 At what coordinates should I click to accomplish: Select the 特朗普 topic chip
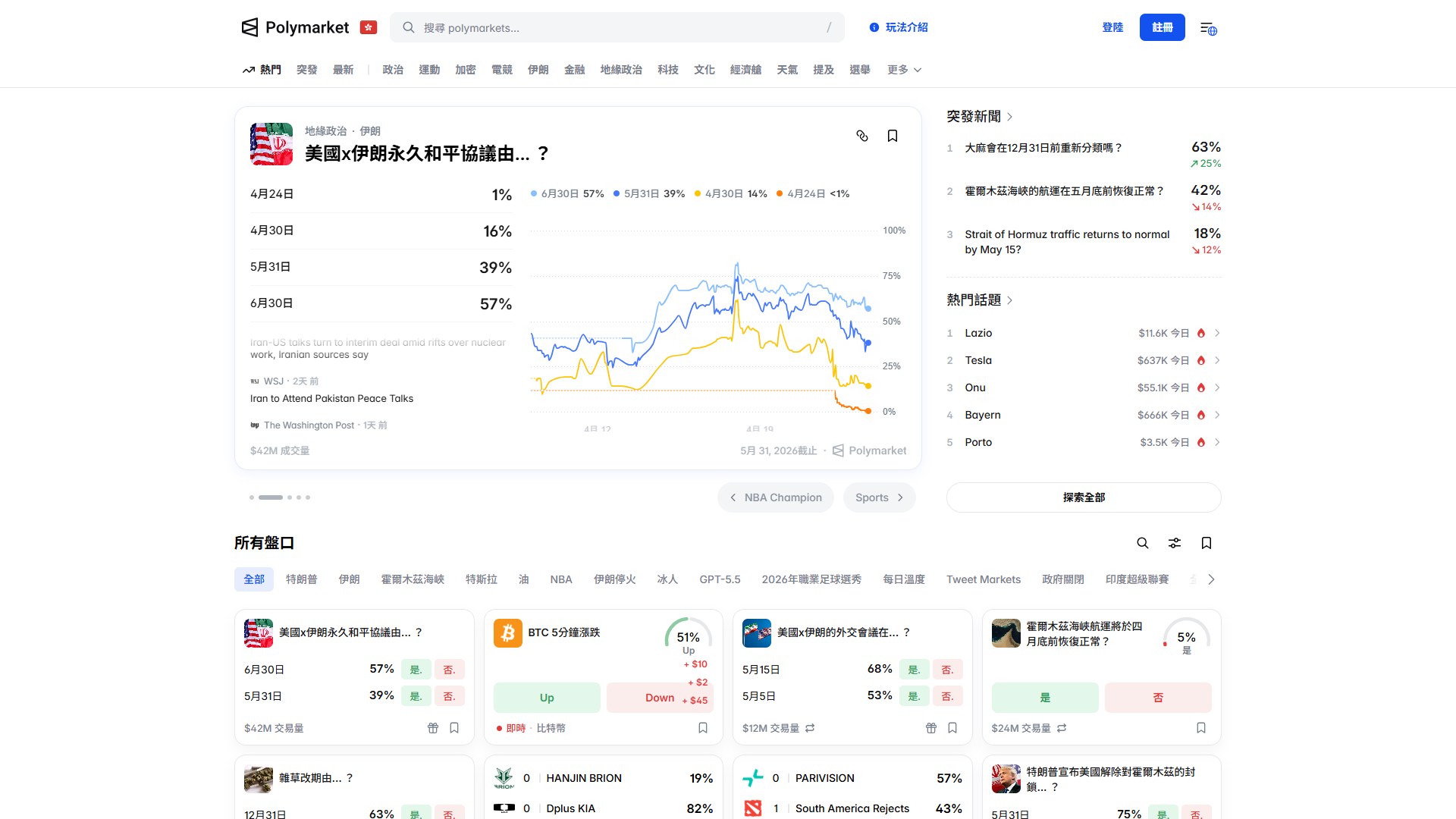(x=302, y=579)
